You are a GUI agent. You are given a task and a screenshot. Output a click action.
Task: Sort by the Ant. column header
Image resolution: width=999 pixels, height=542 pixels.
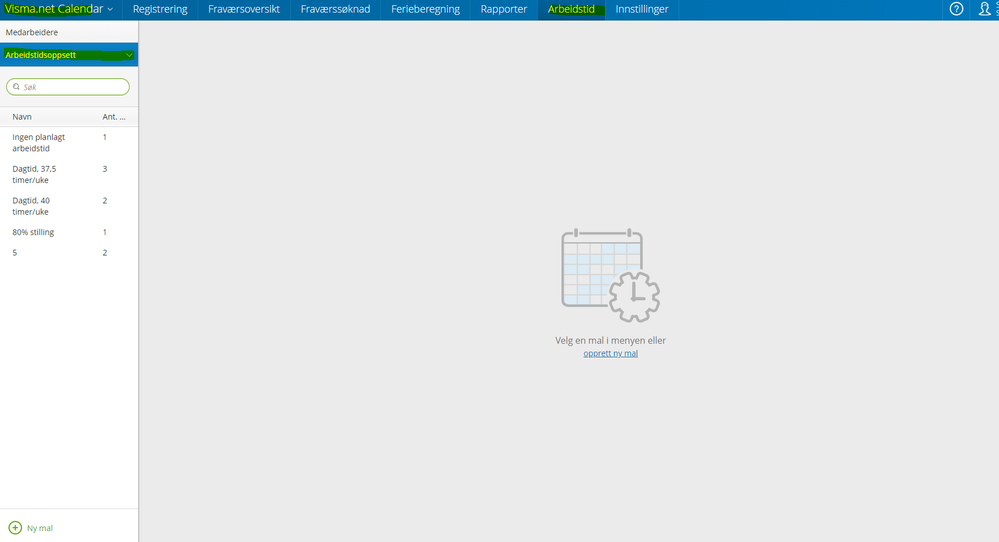point(114,117)
